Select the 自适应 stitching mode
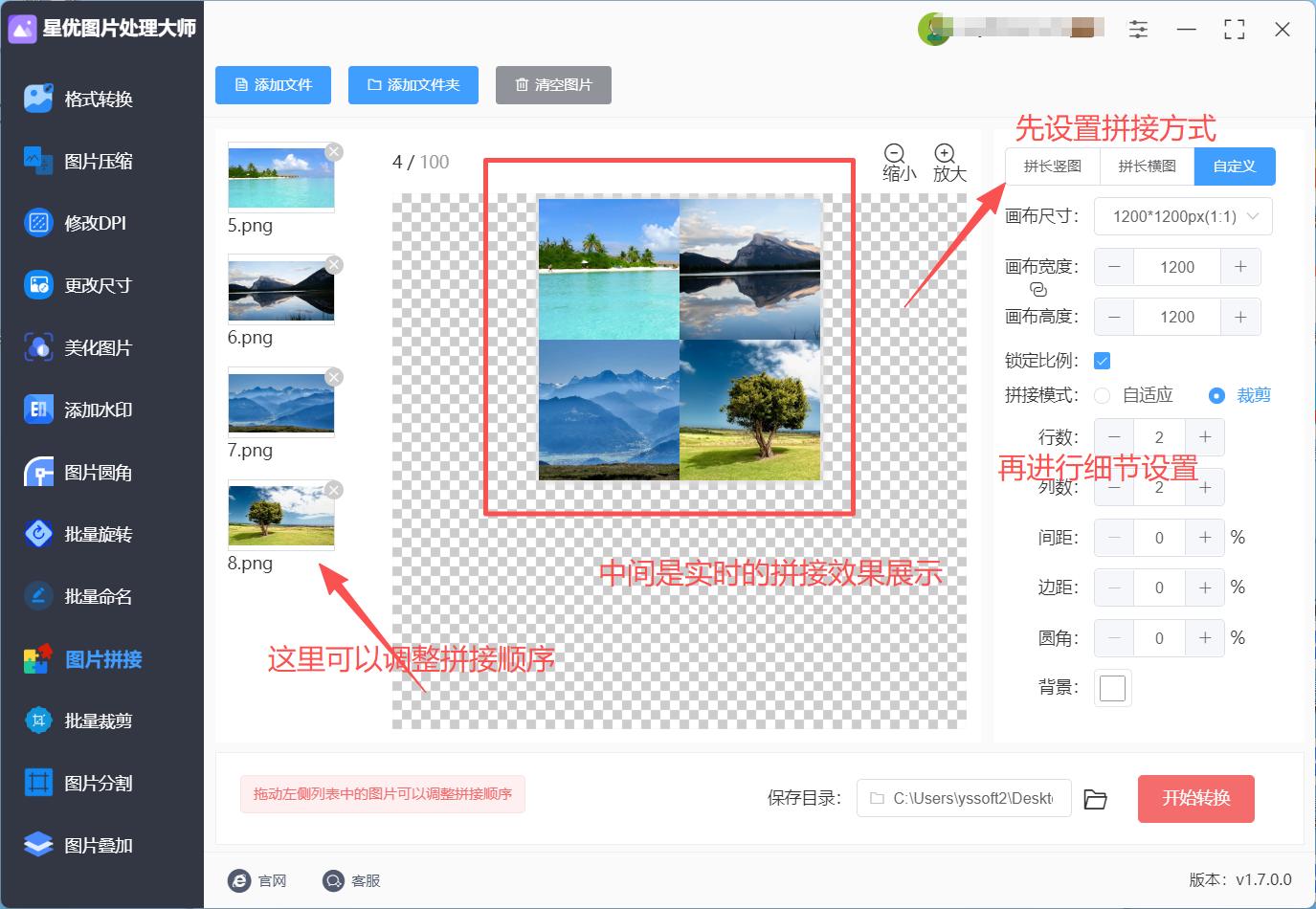 point(1102,394)
